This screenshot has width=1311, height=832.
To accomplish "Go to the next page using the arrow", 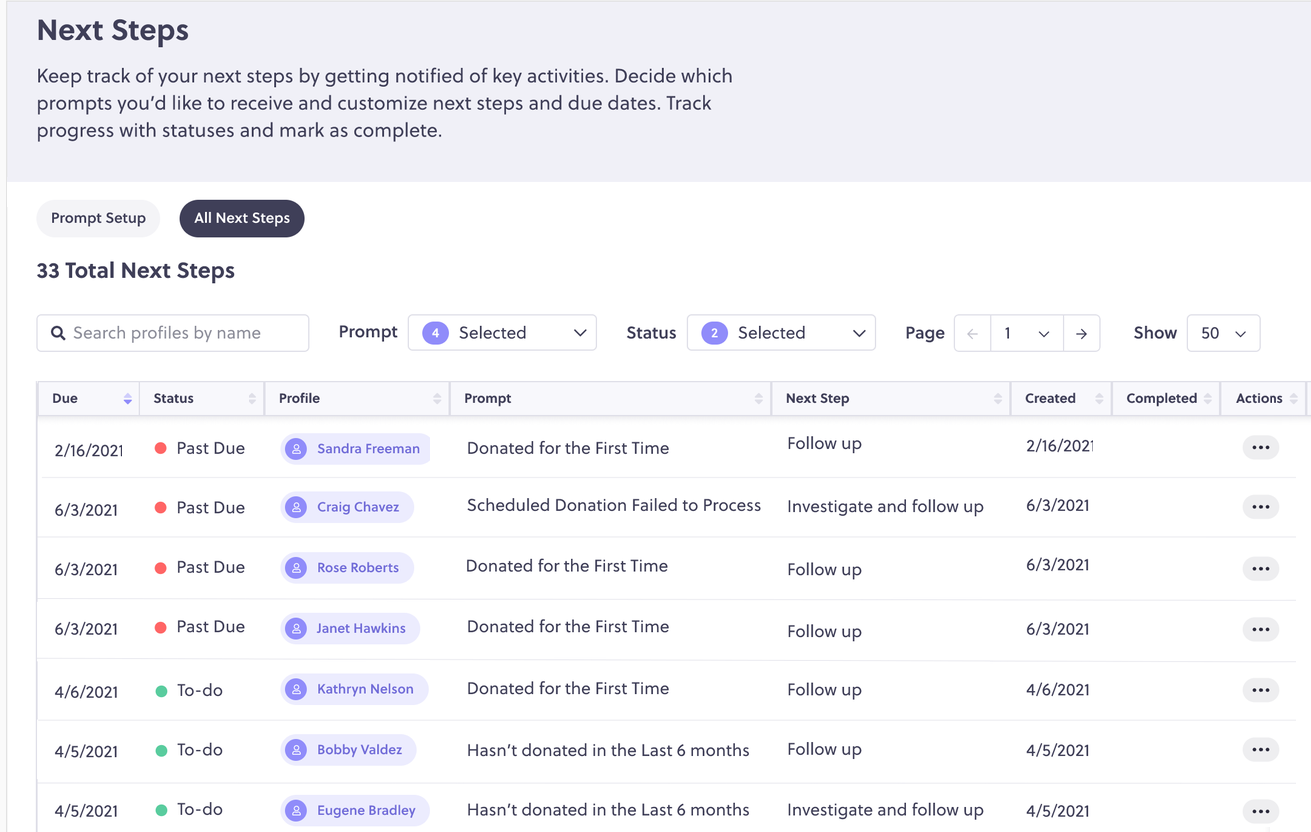I will 1082,333.
